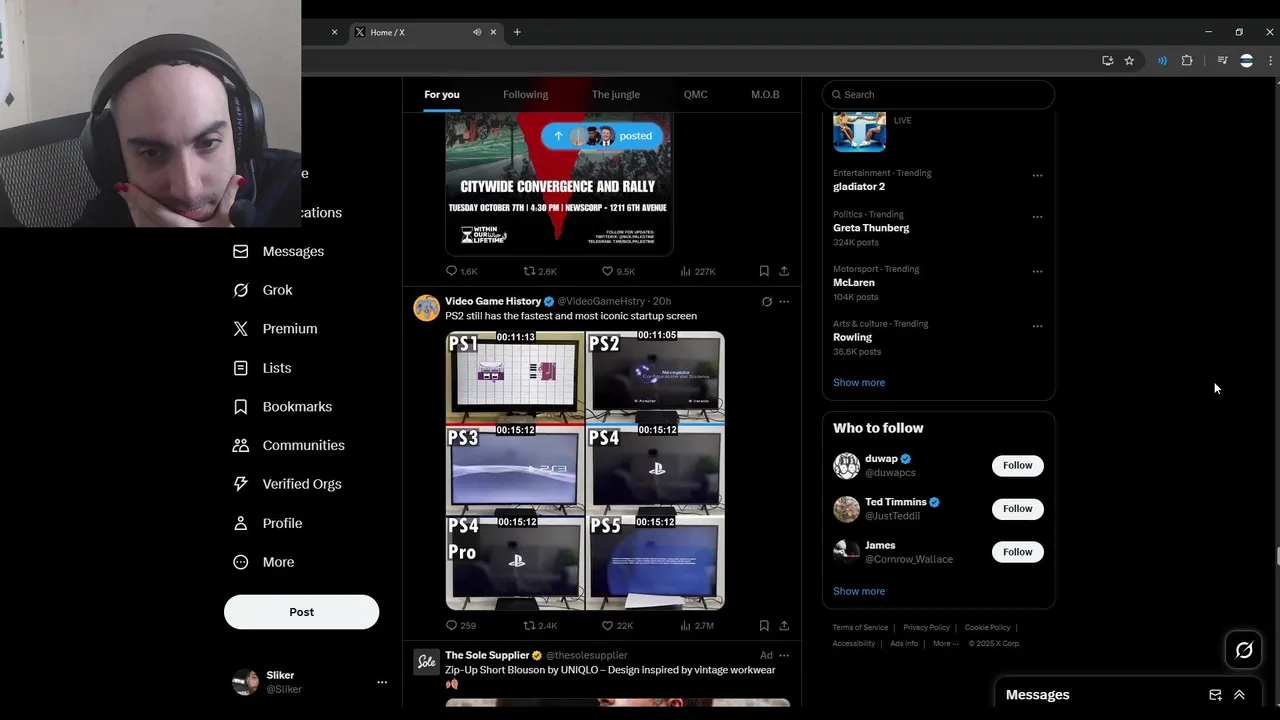Expand the Messages drawer

[x=1239, y=695]
